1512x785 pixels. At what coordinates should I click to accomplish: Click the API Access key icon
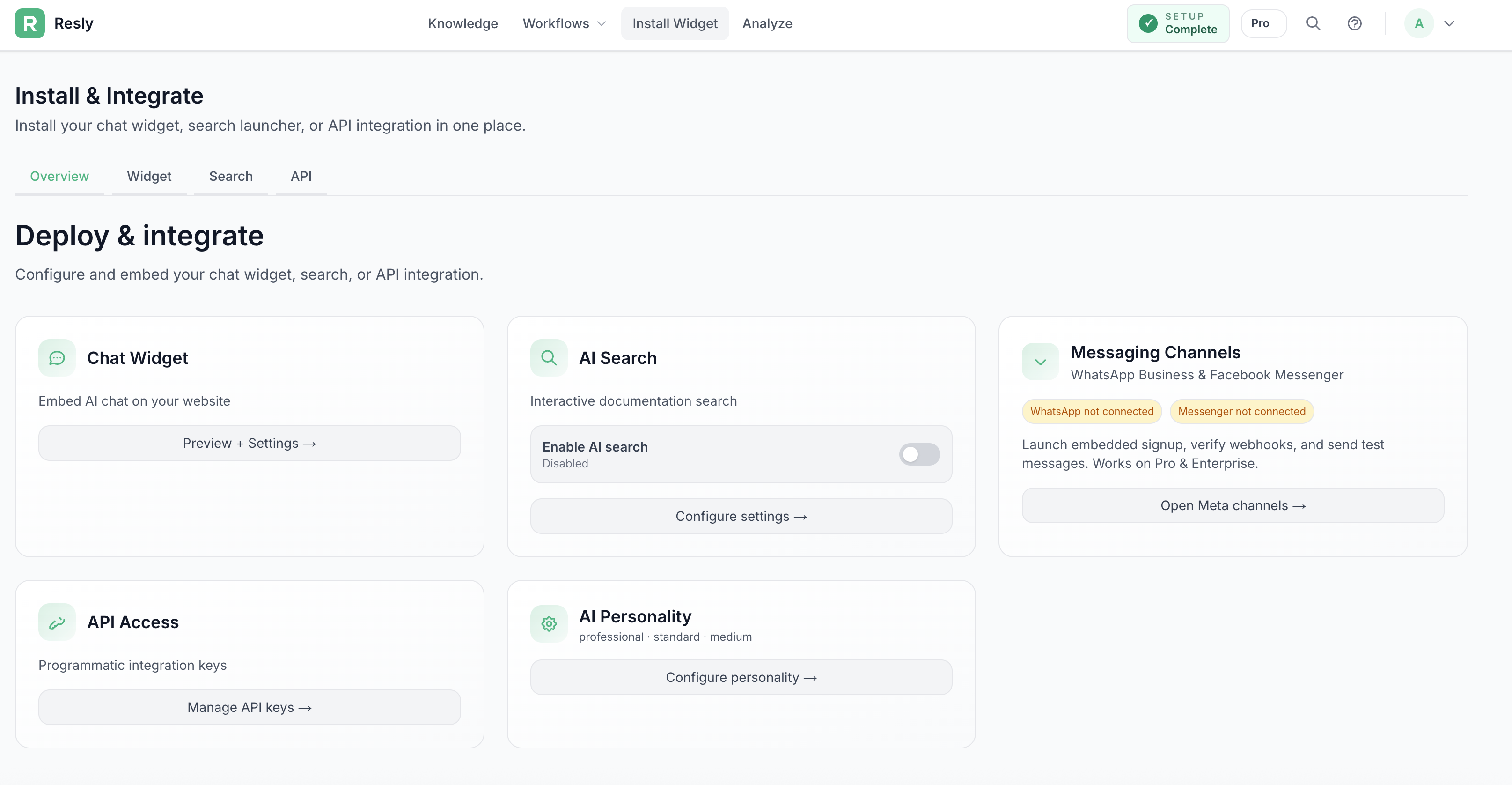pos(56,622)
